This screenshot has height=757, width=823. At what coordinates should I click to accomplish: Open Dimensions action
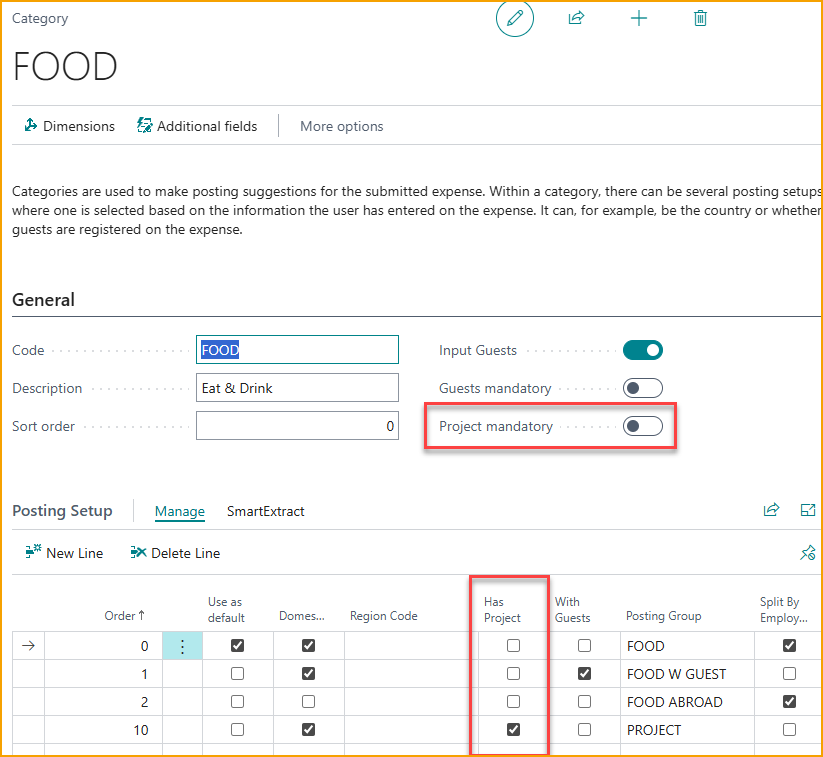tap(69, 126)
